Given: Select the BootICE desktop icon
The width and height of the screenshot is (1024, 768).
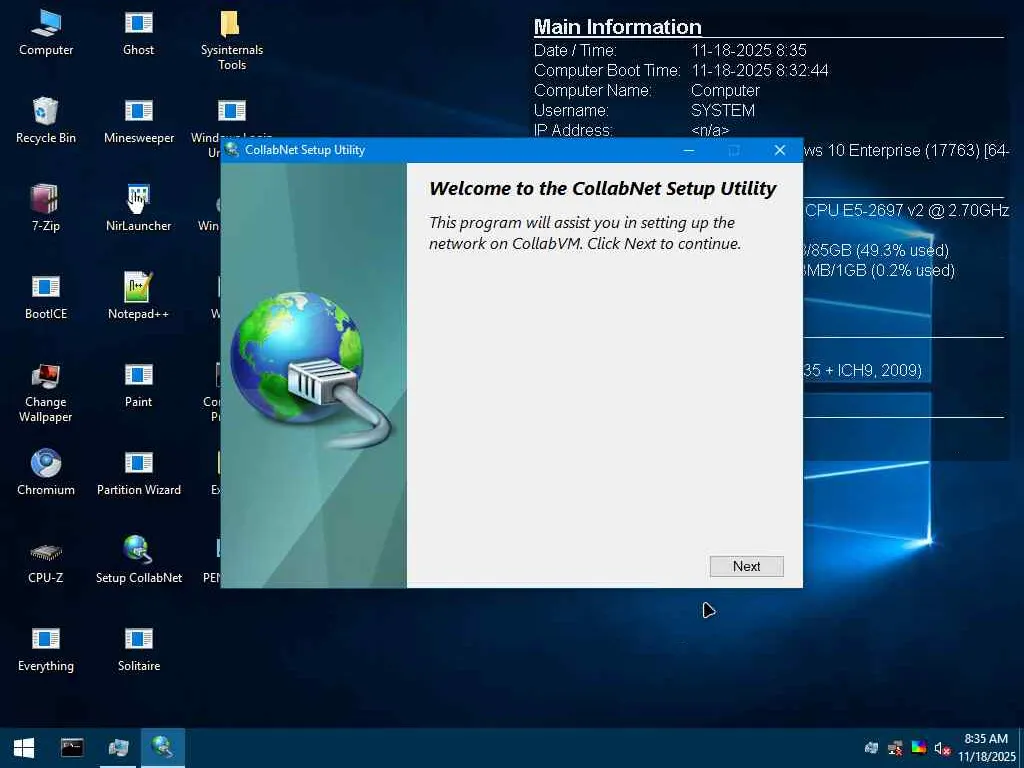Looking at the screenshot, I should [46, 297].
